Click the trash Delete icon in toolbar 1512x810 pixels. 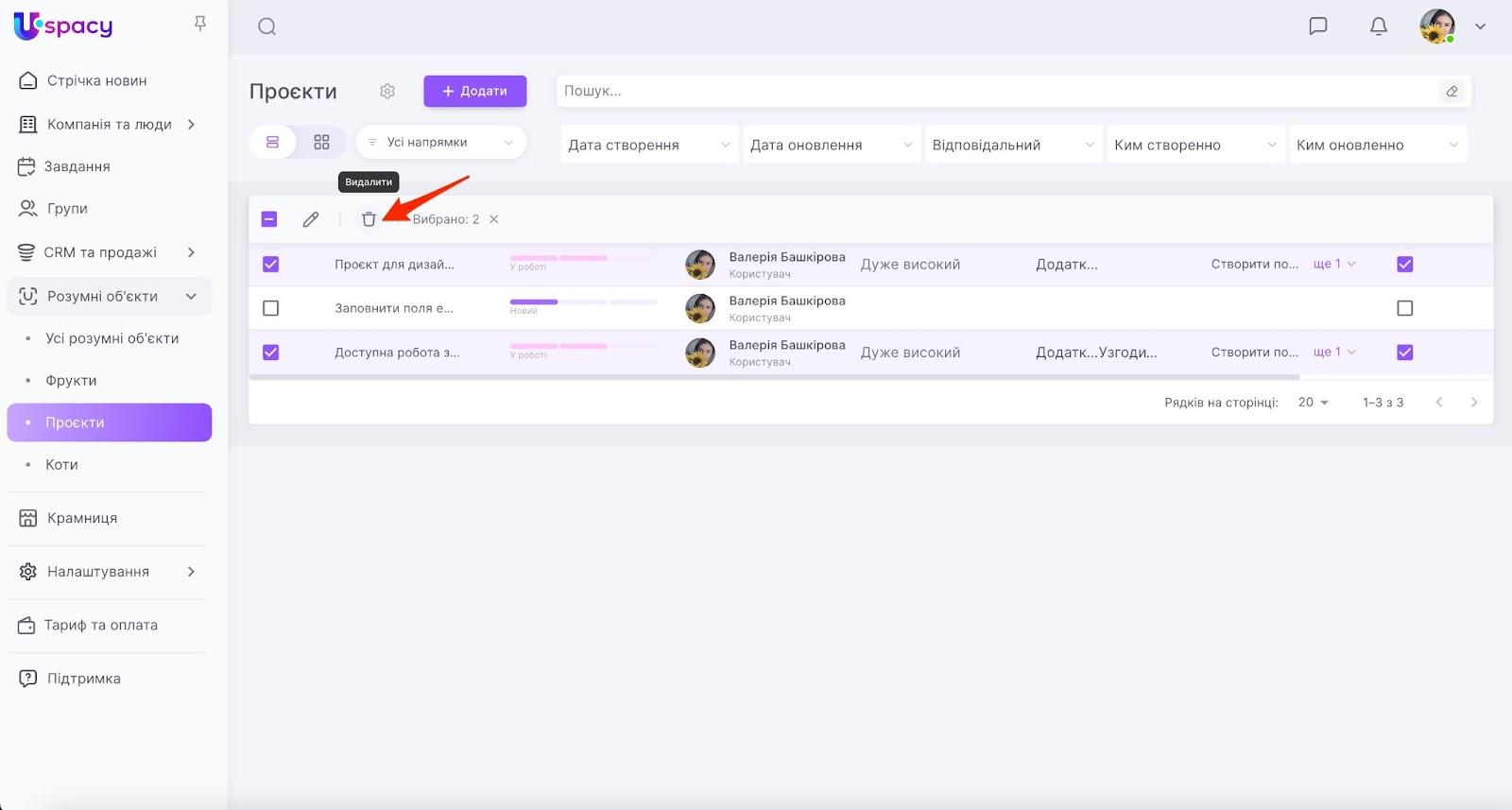coord(369,219)
